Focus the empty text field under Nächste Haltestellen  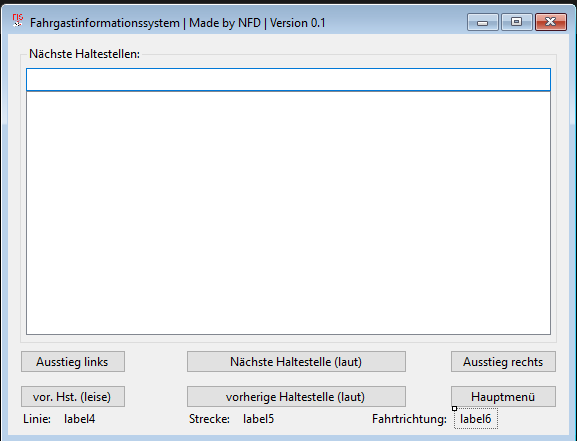coord(288,80)
